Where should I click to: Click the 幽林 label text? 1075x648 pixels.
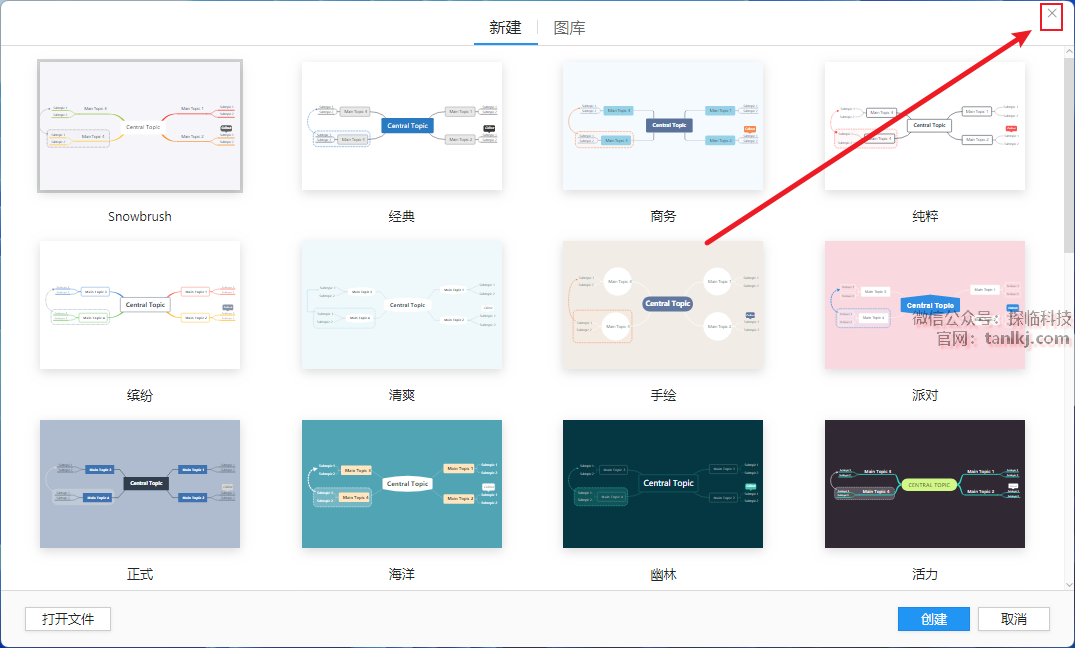tap(663, 575)
